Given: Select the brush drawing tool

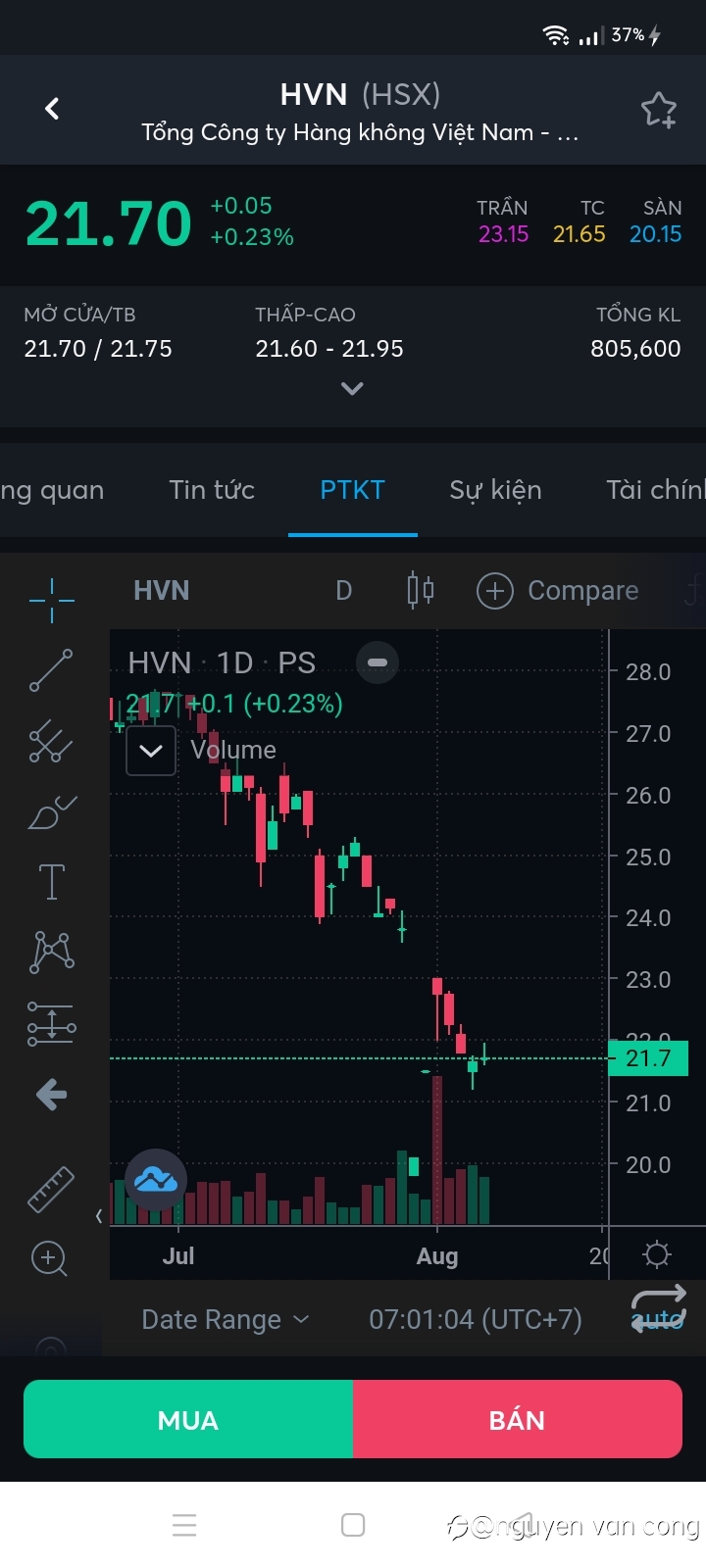Looking at the screenshot, I should point(52,812).
